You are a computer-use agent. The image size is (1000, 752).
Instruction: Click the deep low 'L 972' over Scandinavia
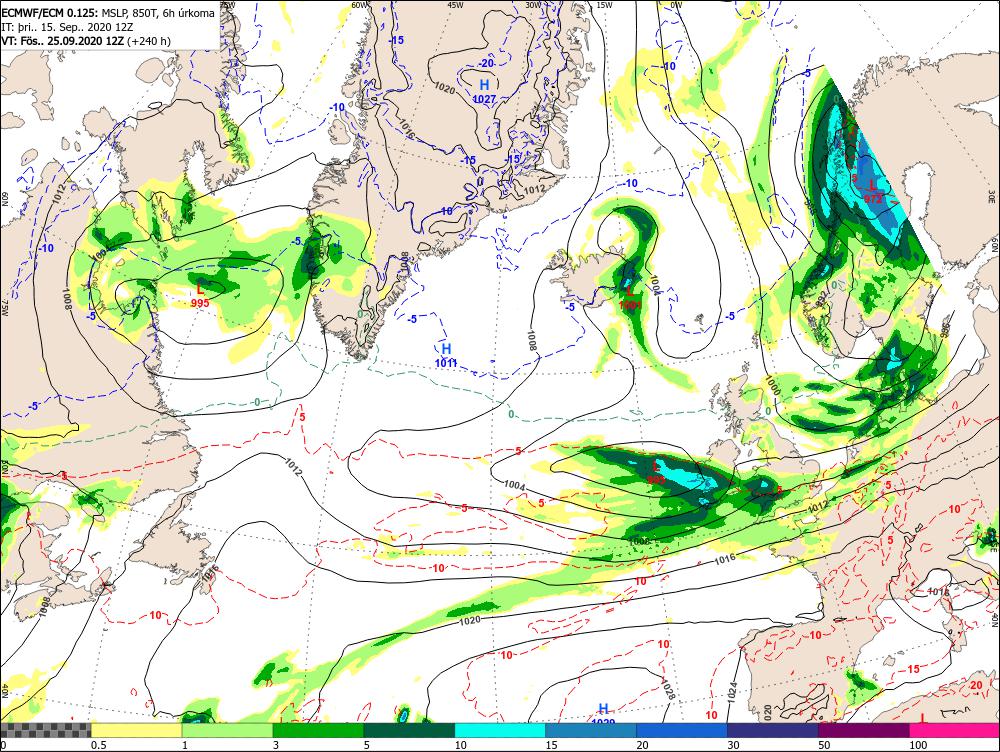[x=873, y=191]
